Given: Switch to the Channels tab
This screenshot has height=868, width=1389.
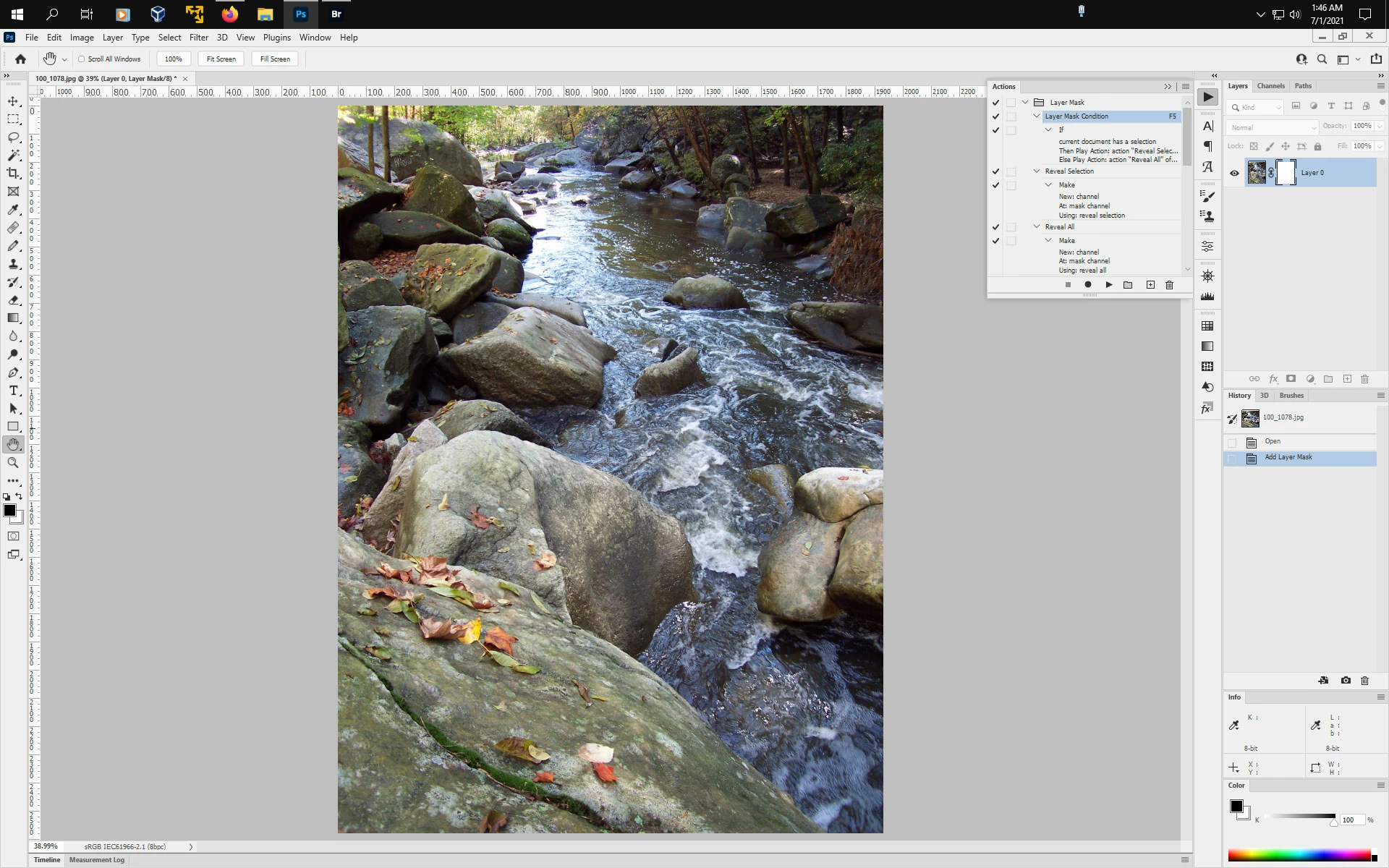Looking at the screenshot, I should [x=1270, y=86].
